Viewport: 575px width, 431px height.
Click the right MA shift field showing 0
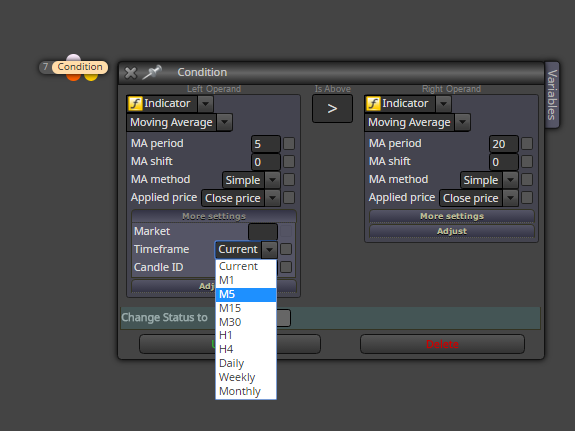pos(504,162)
